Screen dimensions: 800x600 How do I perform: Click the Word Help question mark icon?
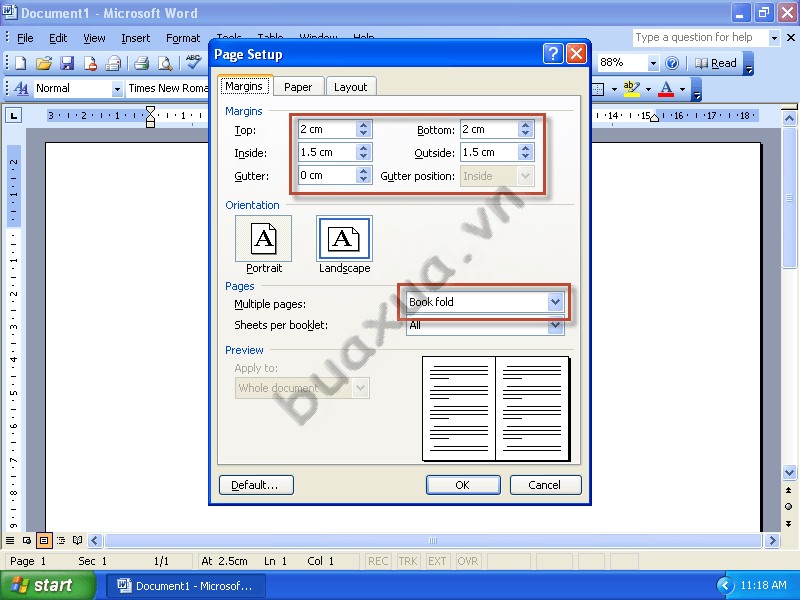click(x=672, y=63)
